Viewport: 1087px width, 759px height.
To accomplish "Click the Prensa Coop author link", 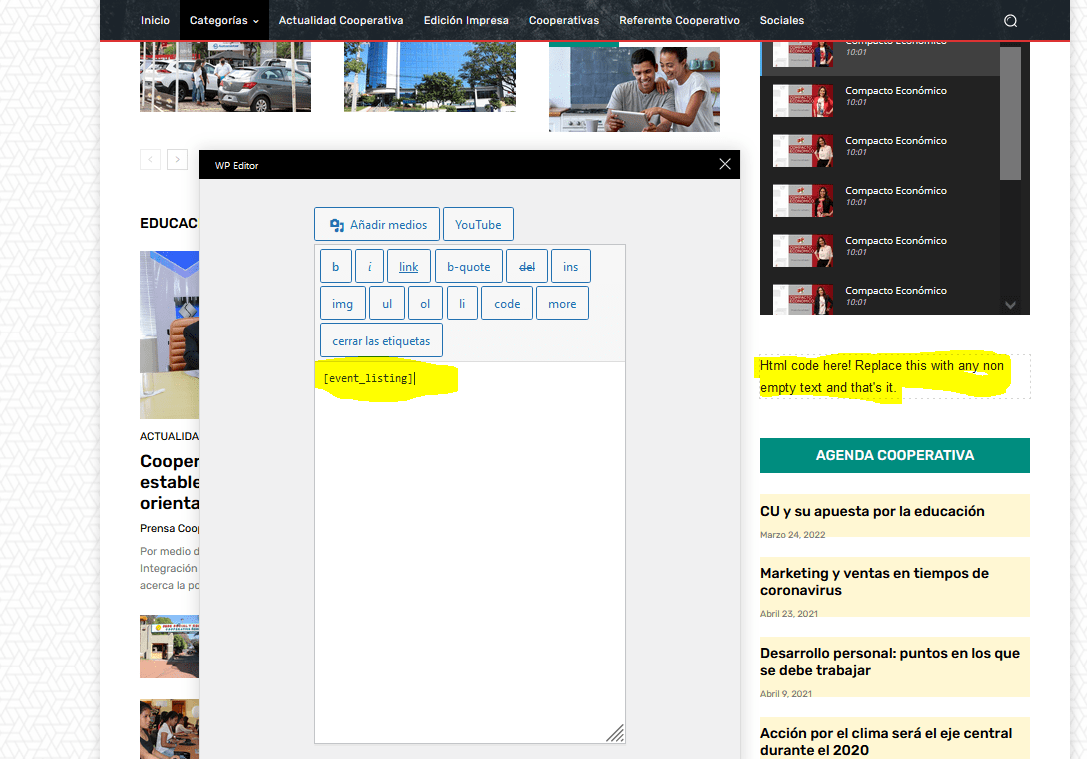I will (170, 528).
